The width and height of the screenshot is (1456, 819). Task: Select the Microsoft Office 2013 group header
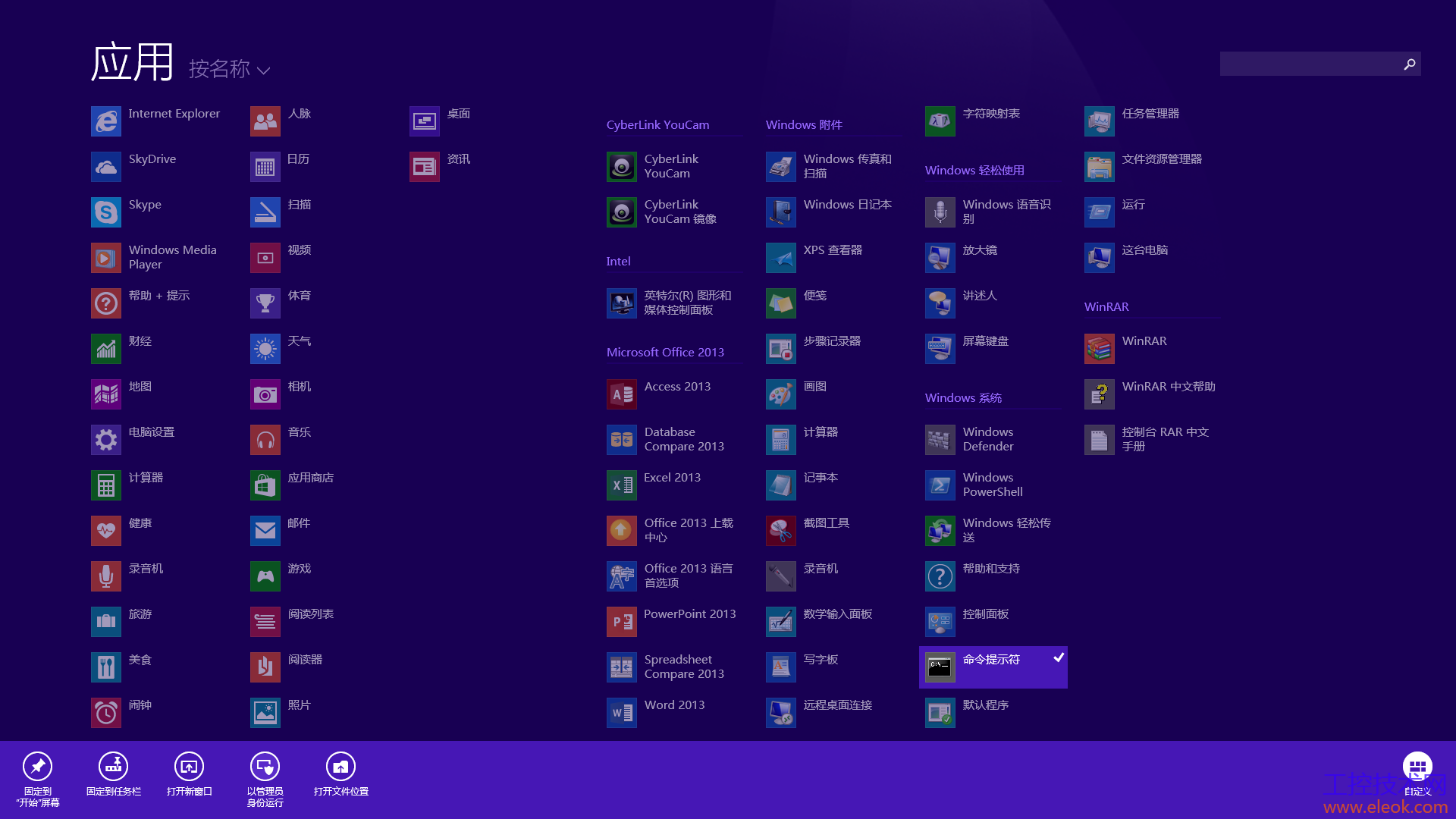pos(665,352)
